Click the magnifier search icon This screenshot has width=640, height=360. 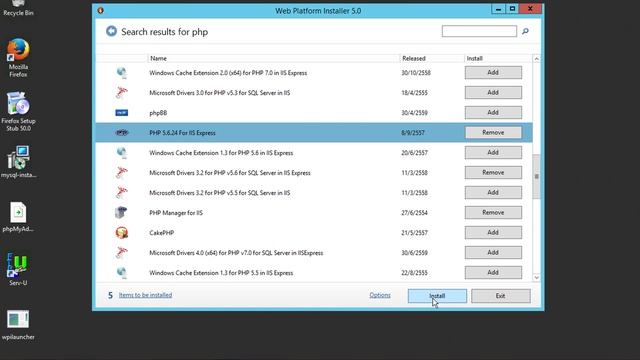(525, 31)
